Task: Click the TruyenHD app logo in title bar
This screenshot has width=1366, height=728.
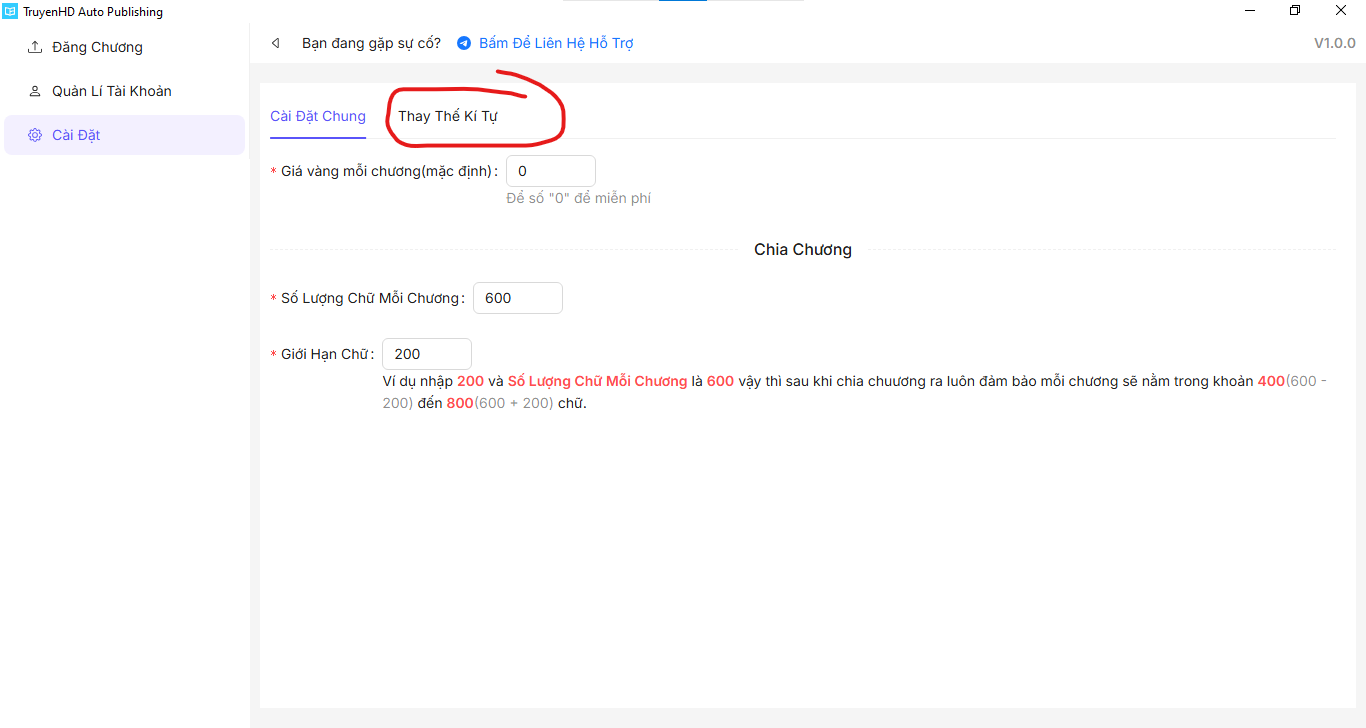Action: 10,12
